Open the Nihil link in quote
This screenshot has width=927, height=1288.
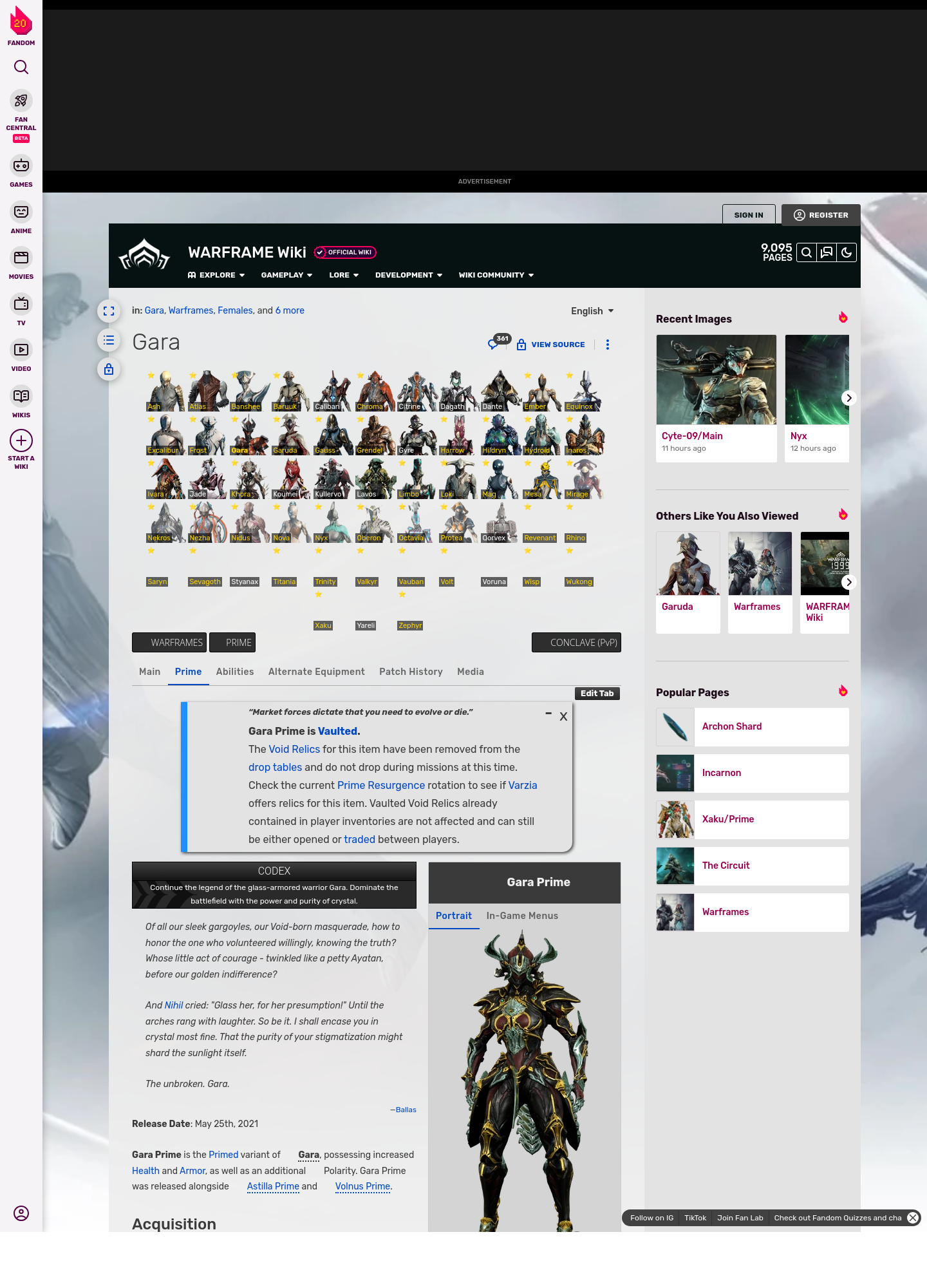pos(174,1005)
